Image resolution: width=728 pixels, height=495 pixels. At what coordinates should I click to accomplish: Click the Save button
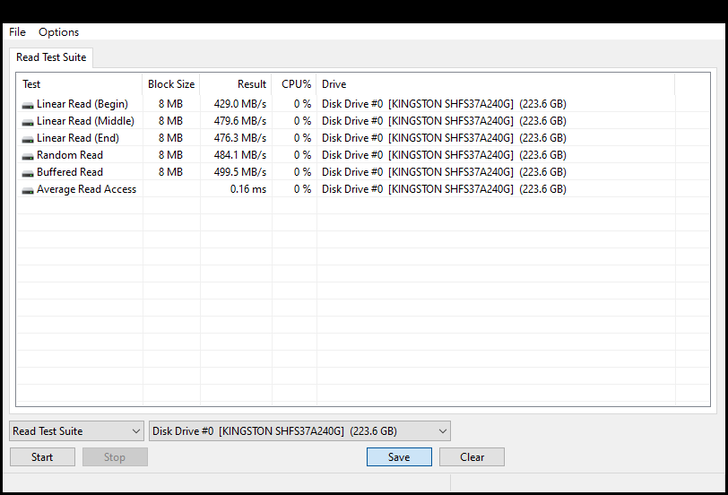399,457
